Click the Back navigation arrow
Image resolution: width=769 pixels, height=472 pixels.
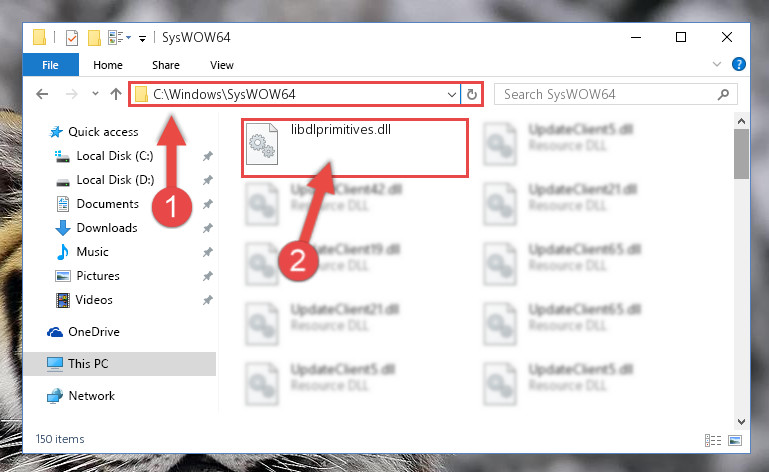coord(42,94)
